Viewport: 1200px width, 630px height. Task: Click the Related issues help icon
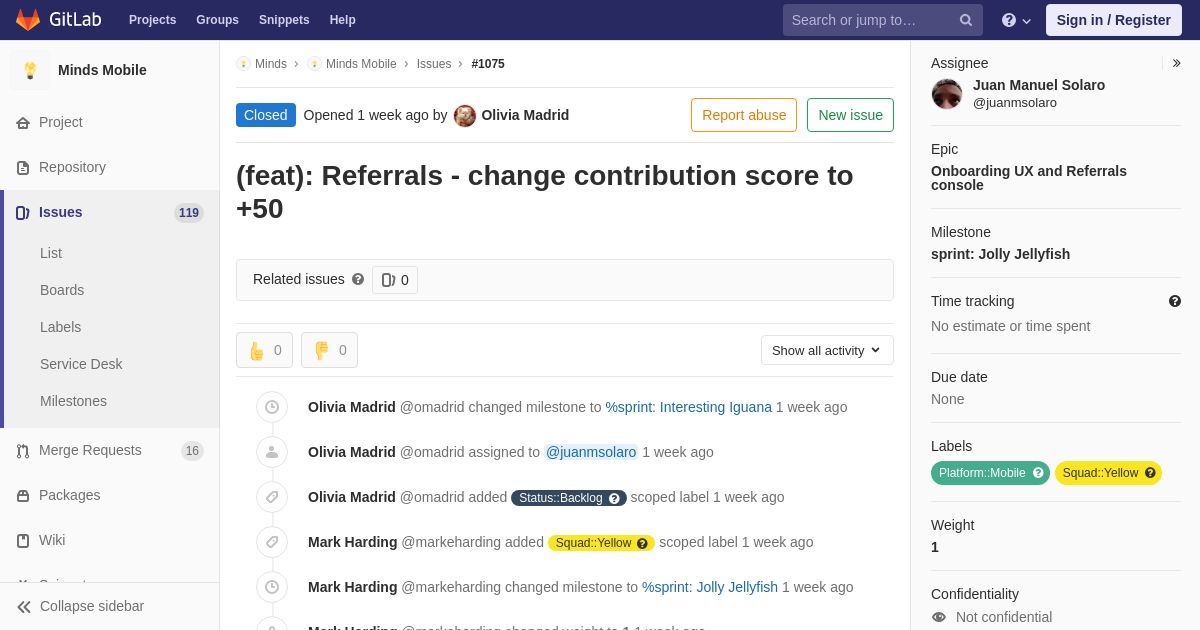(x=358, y=279)
